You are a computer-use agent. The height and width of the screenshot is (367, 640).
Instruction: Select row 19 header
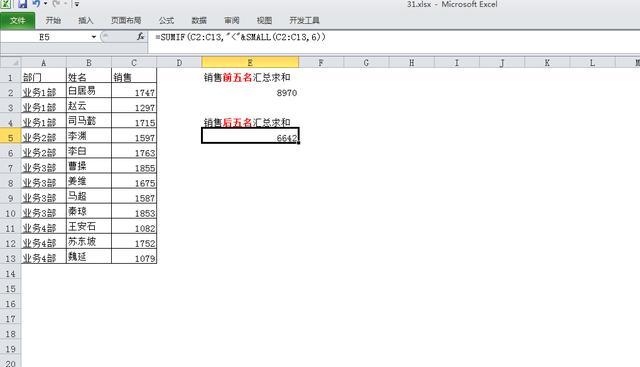(11, 349)
